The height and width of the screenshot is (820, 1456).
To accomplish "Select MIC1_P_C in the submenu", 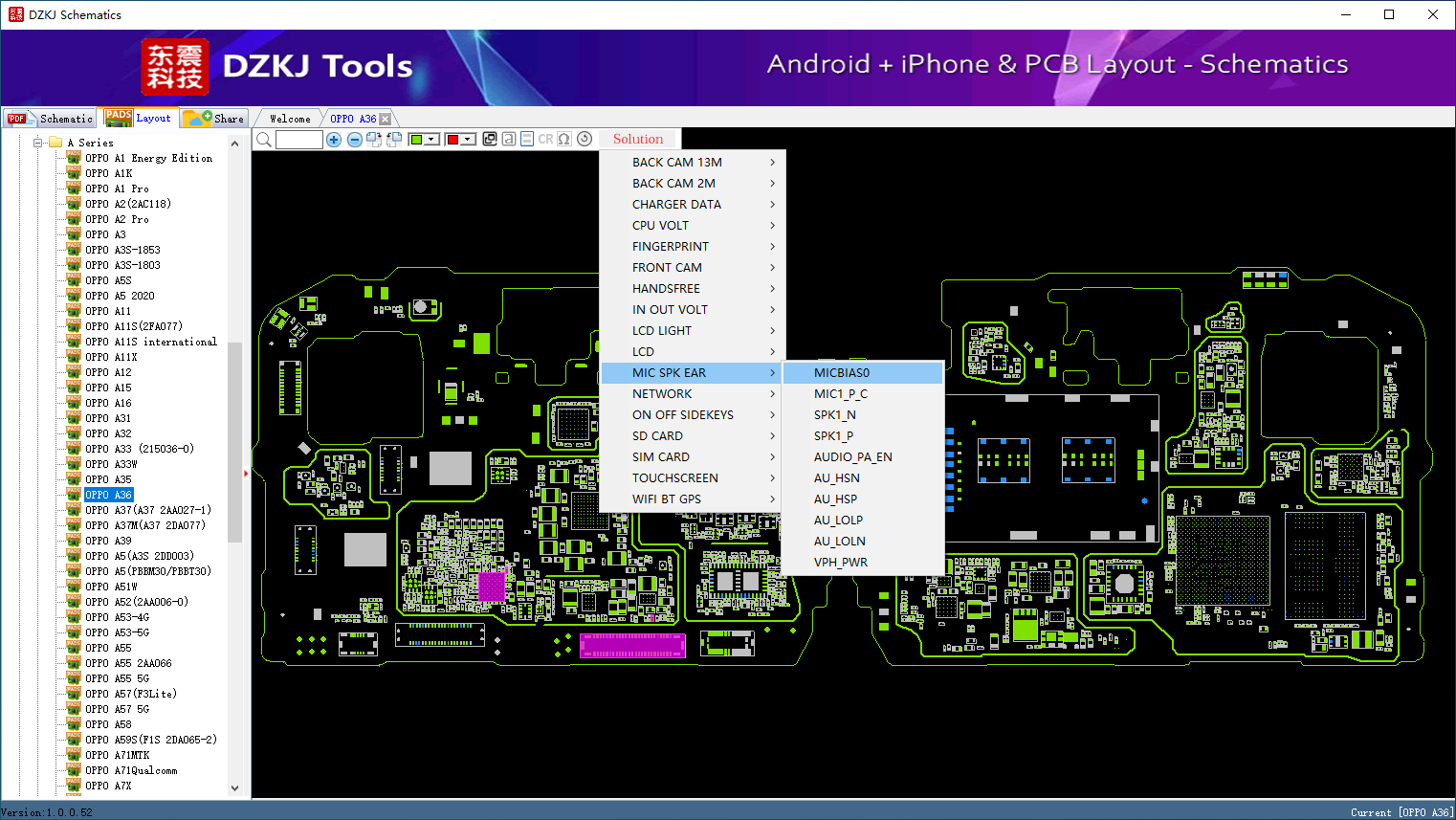I will [x=863, y=394].
